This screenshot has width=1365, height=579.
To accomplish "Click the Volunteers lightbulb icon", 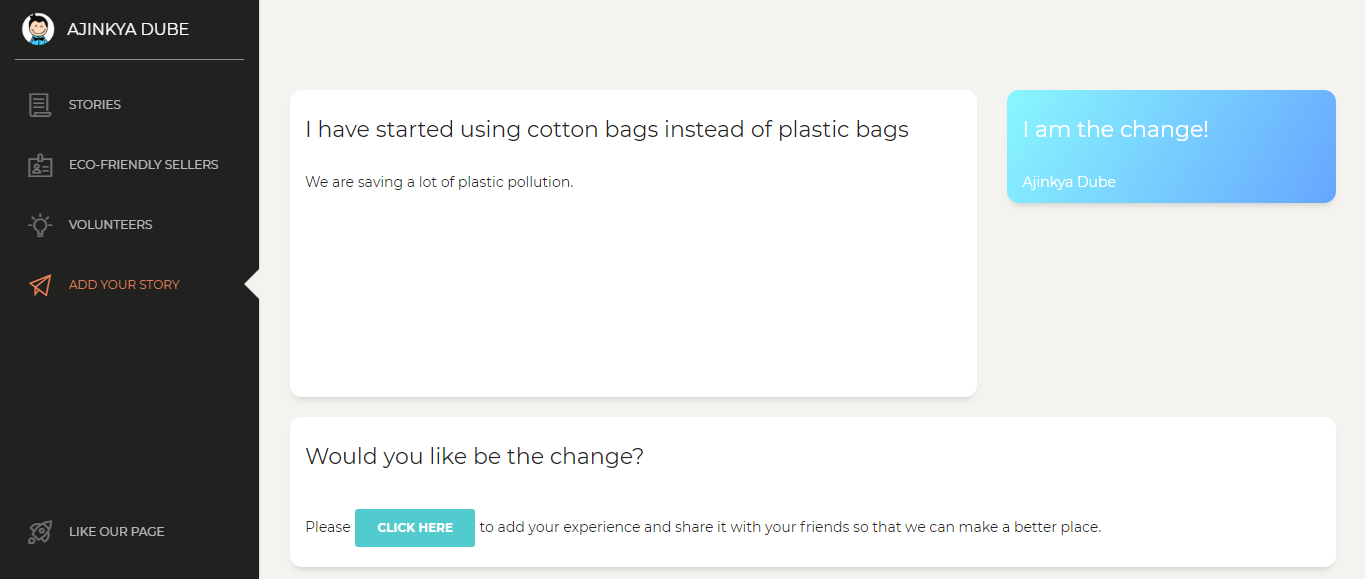I will [x=40, y=225].
